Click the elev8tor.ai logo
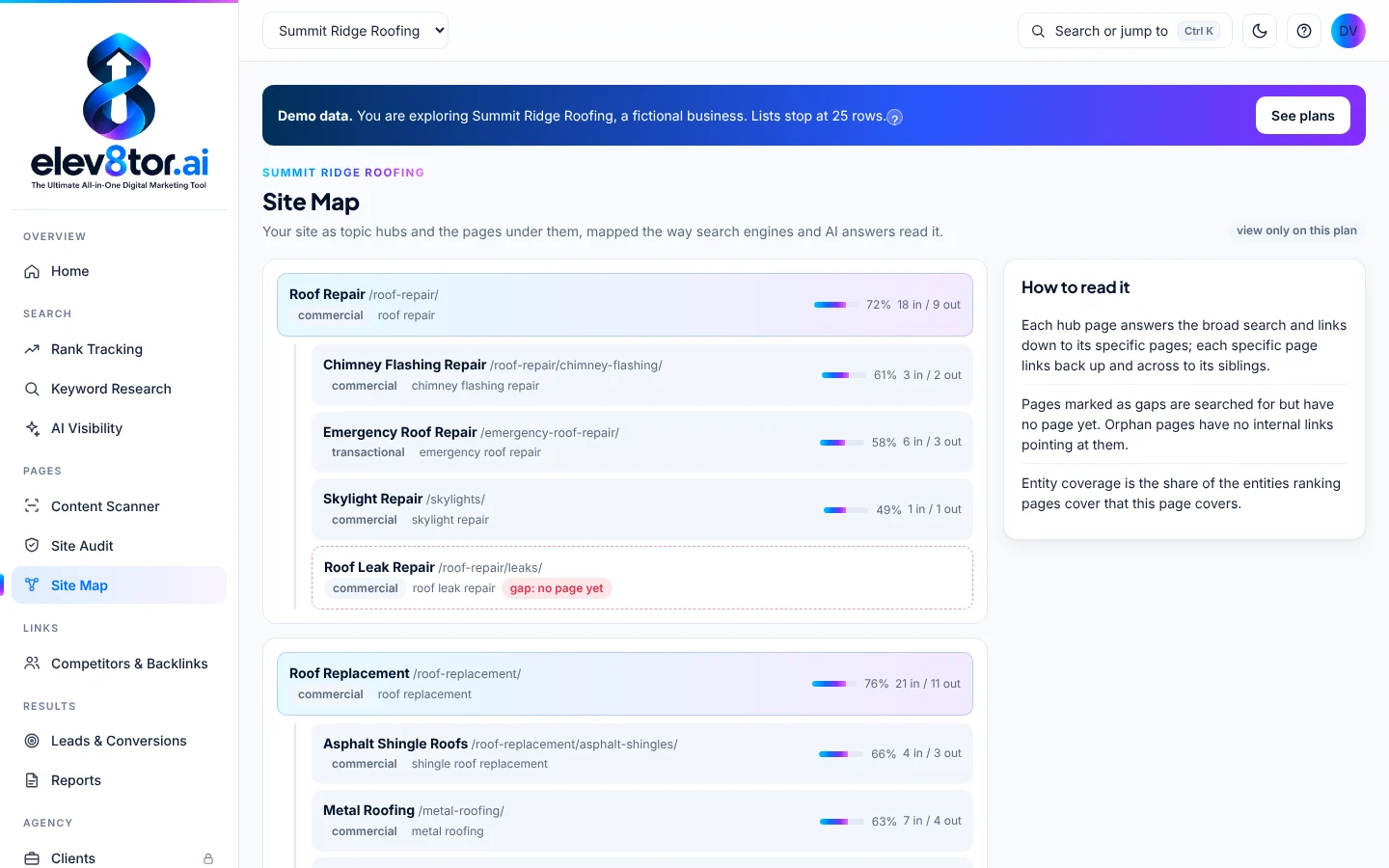 (119, 111)
